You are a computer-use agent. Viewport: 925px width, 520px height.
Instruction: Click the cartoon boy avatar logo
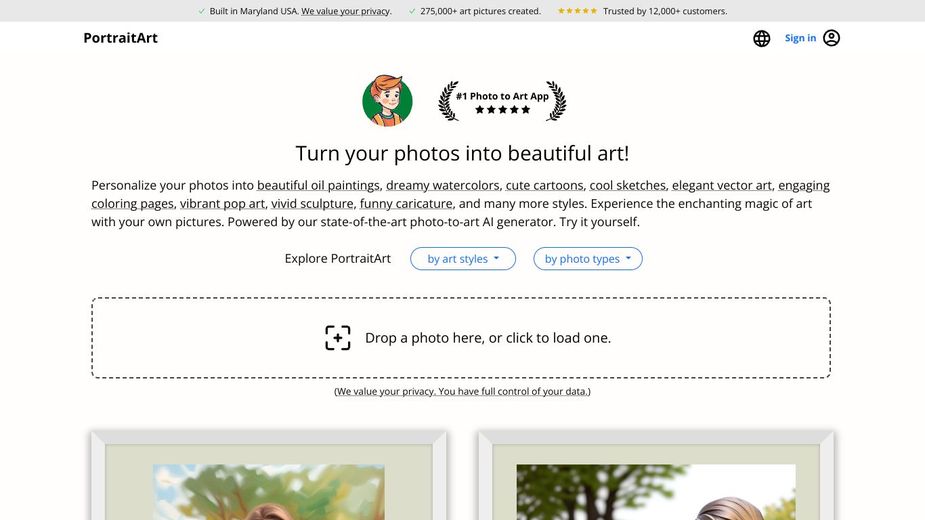pyautogui.click(x=387, y=100)
